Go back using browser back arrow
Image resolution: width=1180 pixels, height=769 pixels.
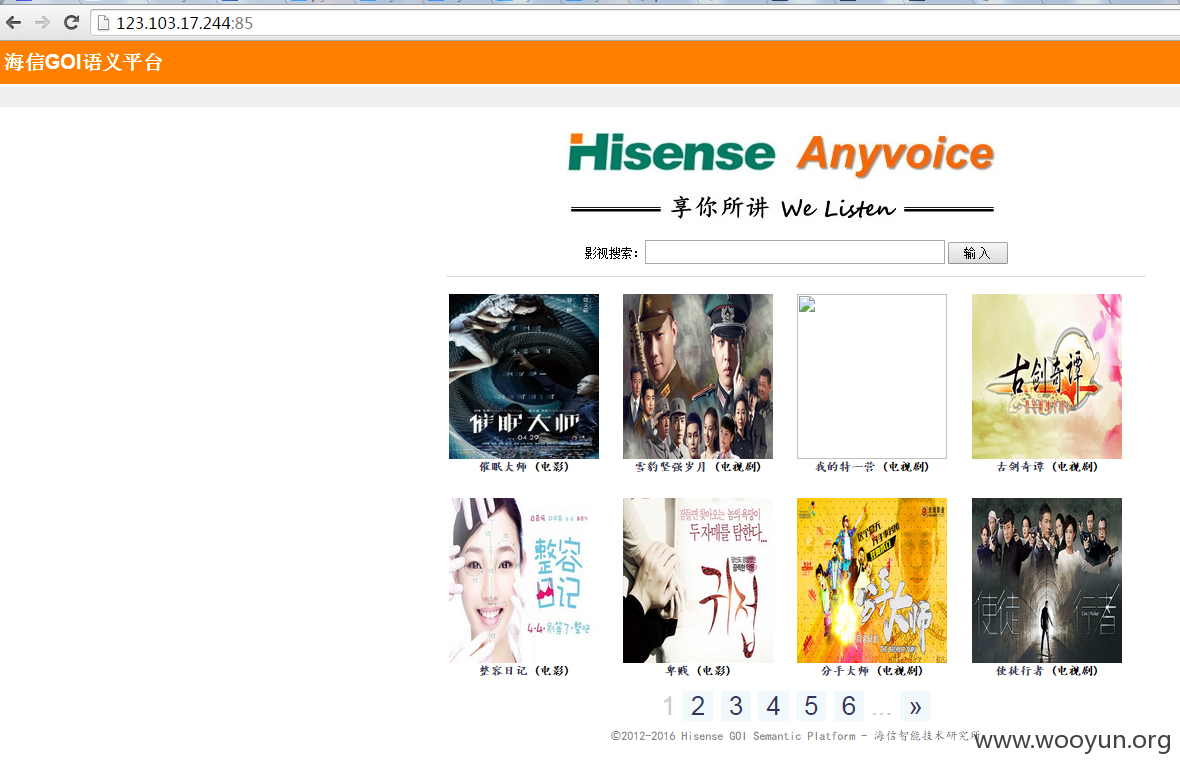pos(14,23)
